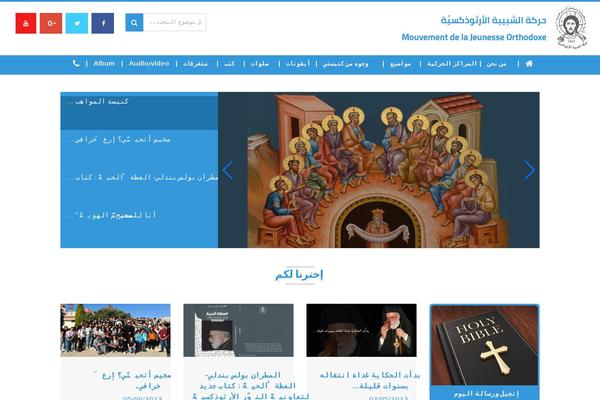Open the وجوه من كنيستي menu item
The width and height of the screenshot is (600, 400).
point(346,64)
